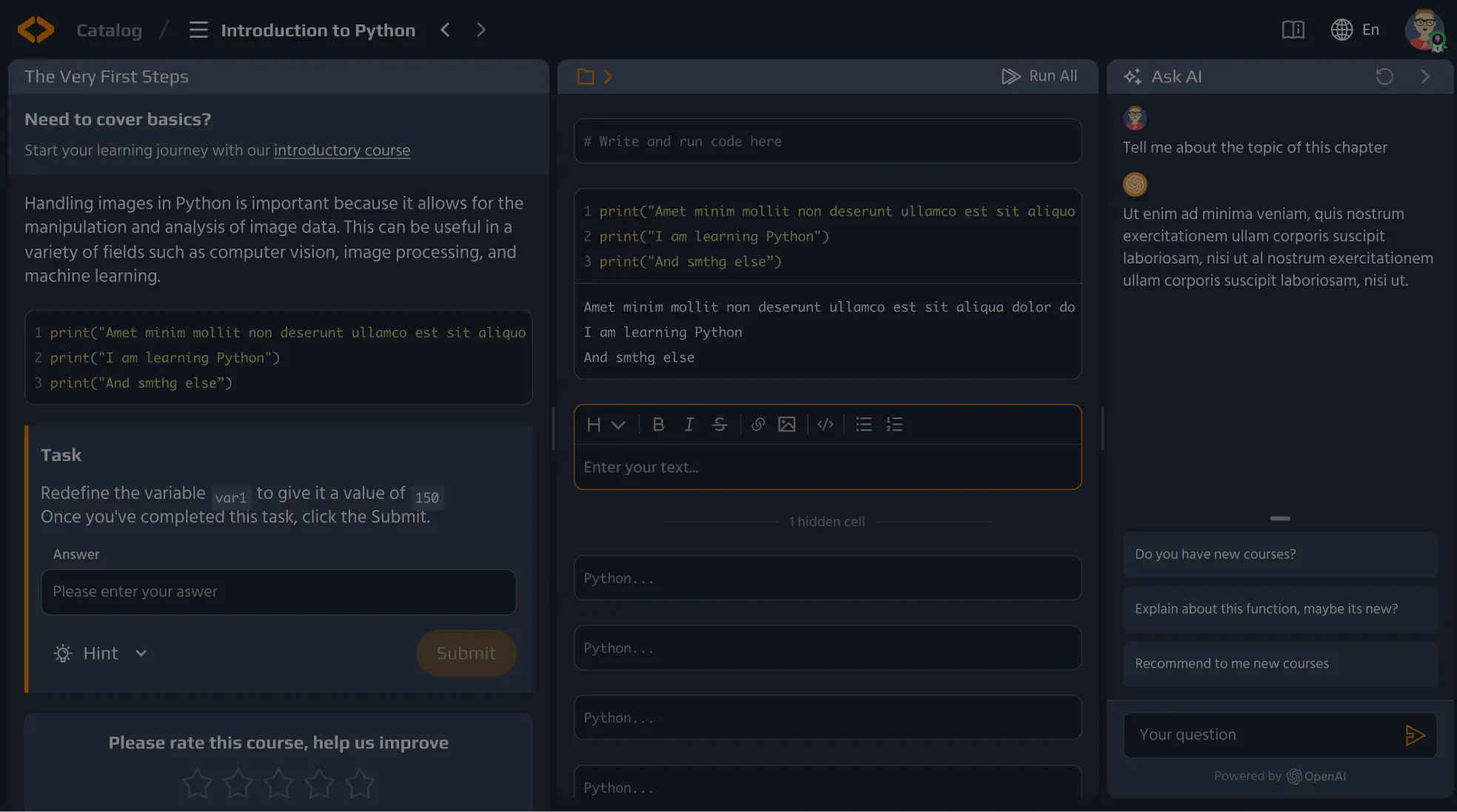
Task: Go to Catalog breadcrumb
Action: click(x=109, y=30)
